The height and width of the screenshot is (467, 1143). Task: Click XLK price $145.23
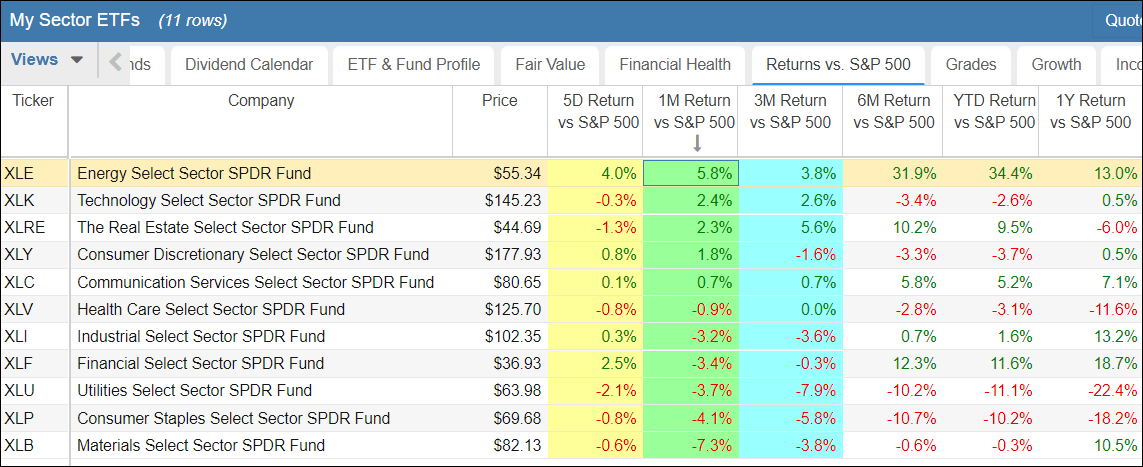tap(513, 200)
